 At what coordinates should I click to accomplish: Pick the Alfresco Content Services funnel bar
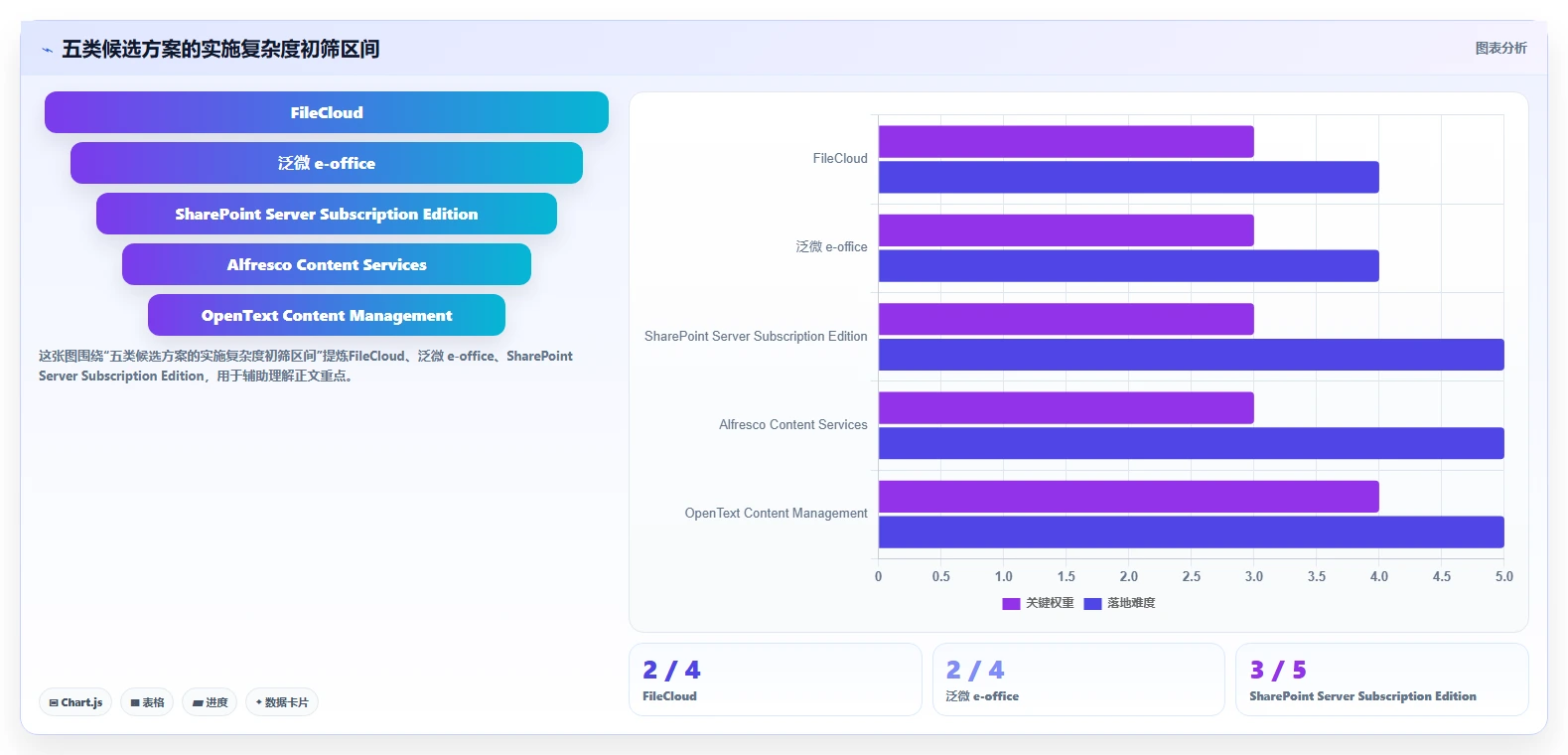click(327, 264)
